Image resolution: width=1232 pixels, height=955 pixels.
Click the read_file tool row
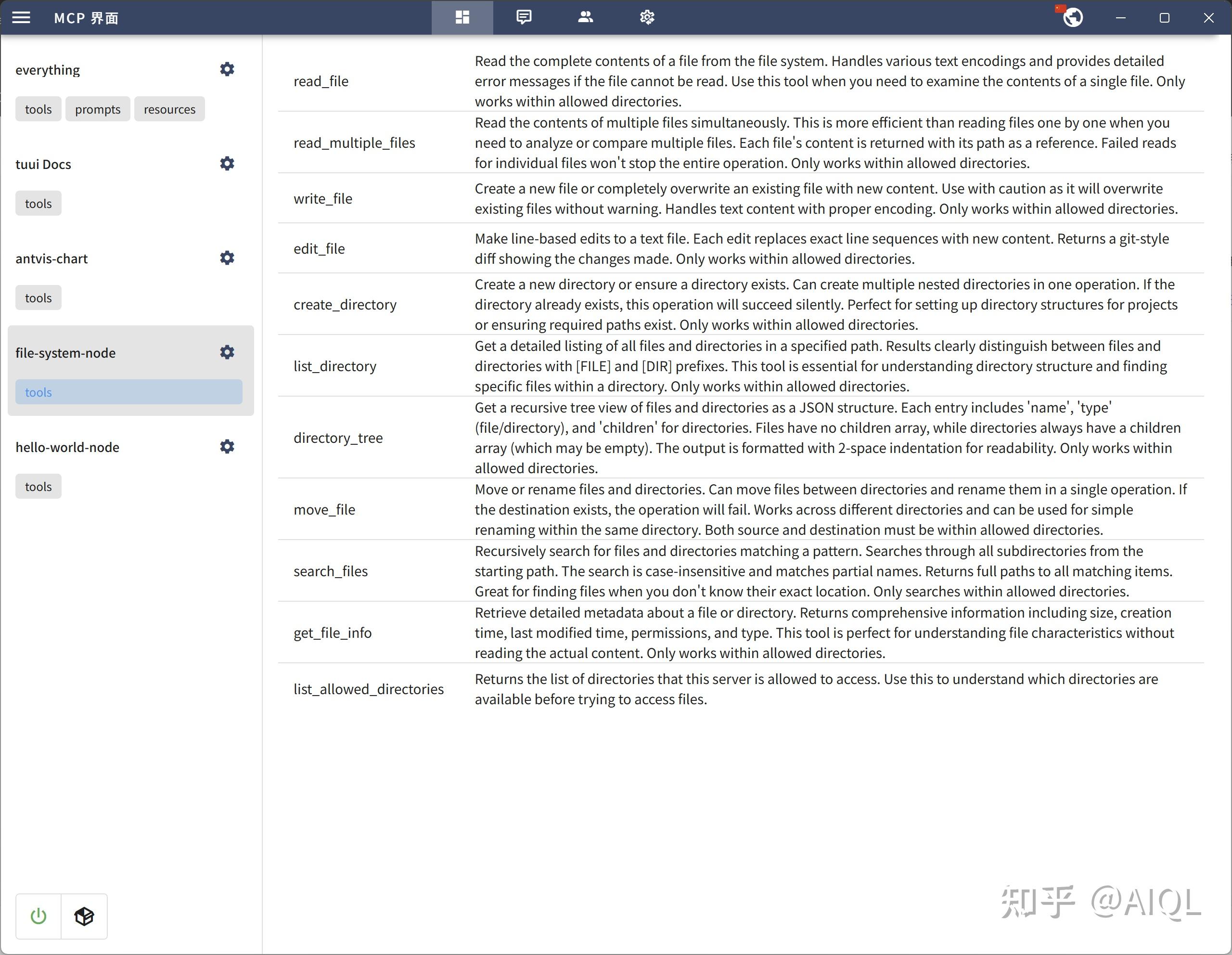pyautogui.click(x=321, y=81)
